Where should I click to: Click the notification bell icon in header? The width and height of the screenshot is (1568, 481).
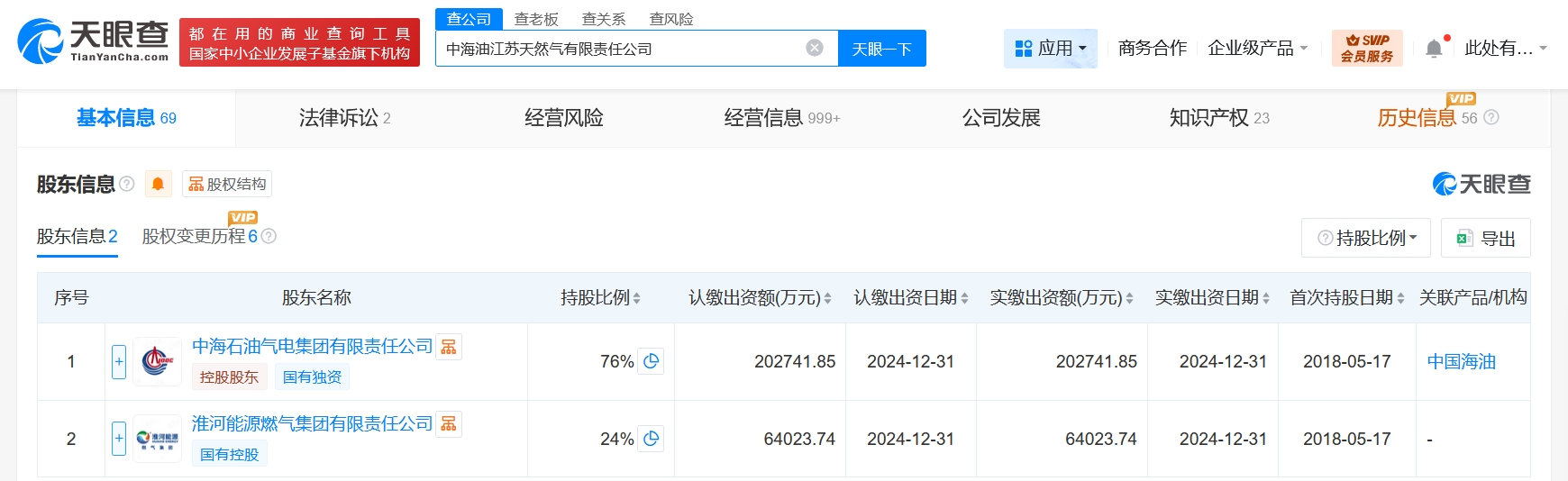point(1434,49)
